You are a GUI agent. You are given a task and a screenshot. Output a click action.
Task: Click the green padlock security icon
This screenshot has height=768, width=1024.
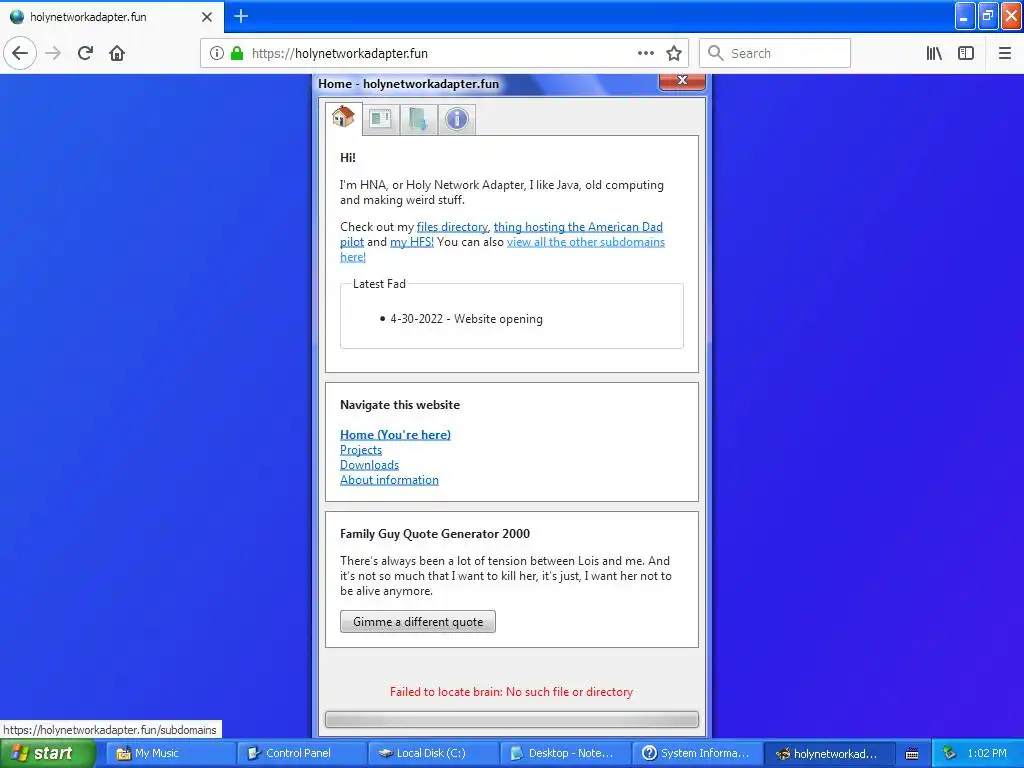point(237,54)
